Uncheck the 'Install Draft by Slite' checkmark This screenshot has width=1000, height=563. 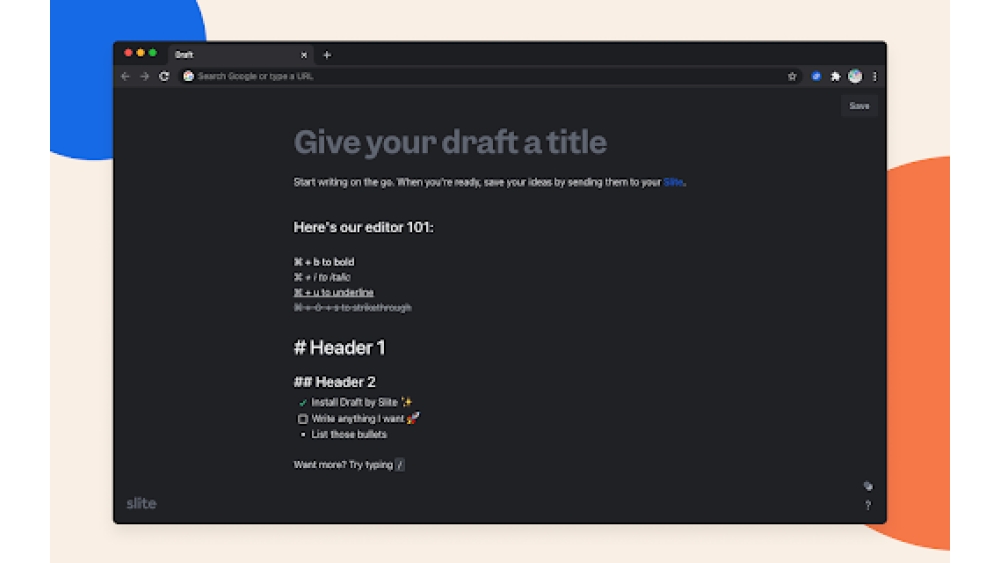tap(302, 402)
